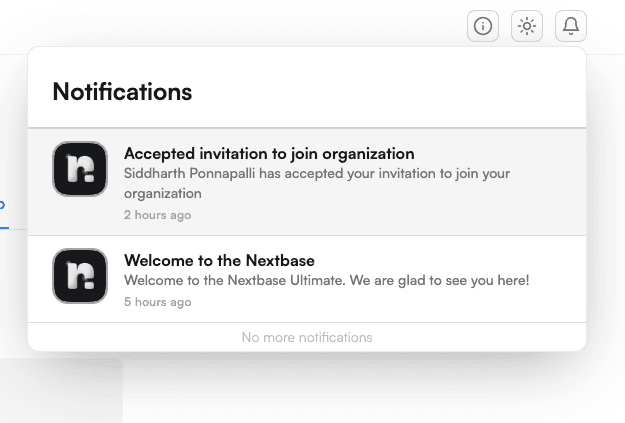
Task: Click the "No more notifications" footer text
Action: 307,337
